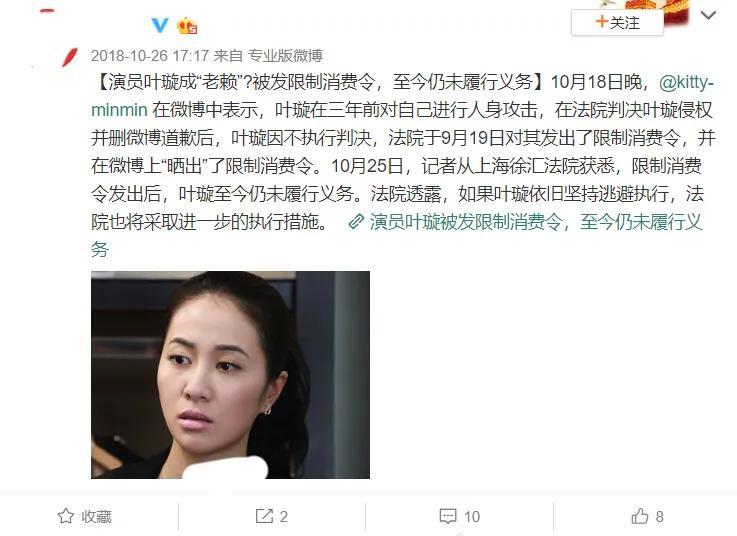Follow the account with +关注 button
The height and width of the screenshot is (536, 737).
(617, 22)
